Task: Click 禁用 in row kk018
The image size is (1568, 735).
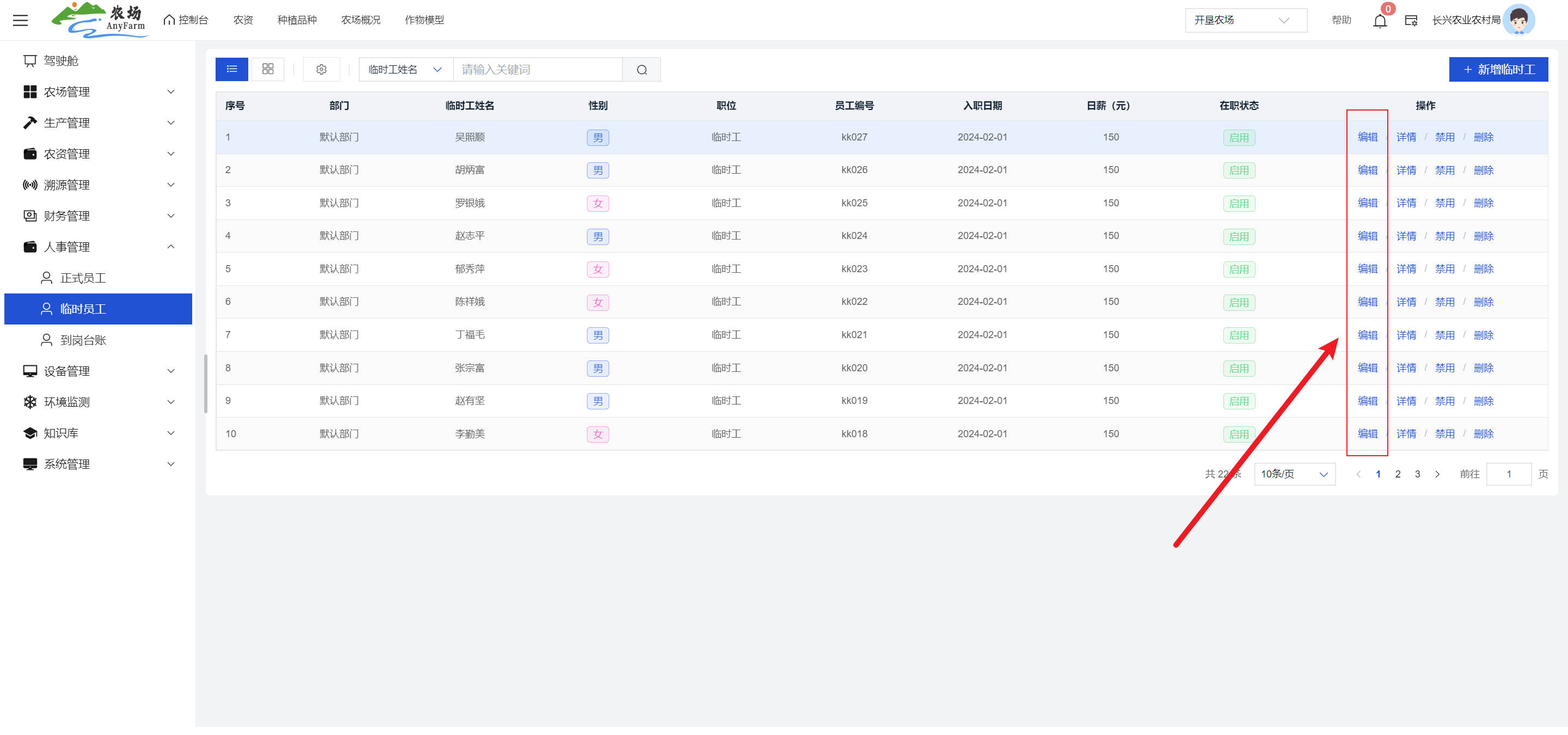Action: pyautogui.click(x=1444, y=434)
